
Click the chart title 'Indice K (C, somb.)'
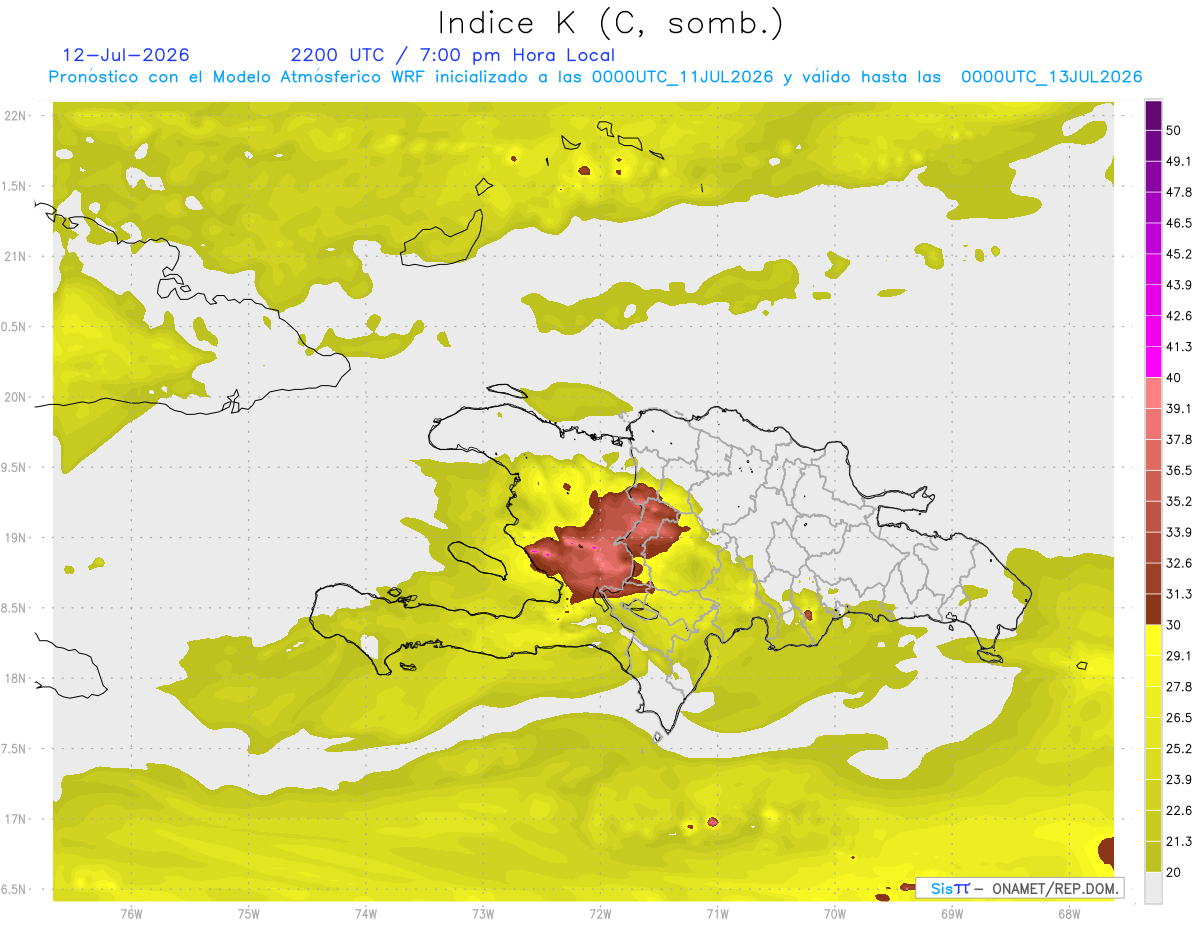point(611,23)
